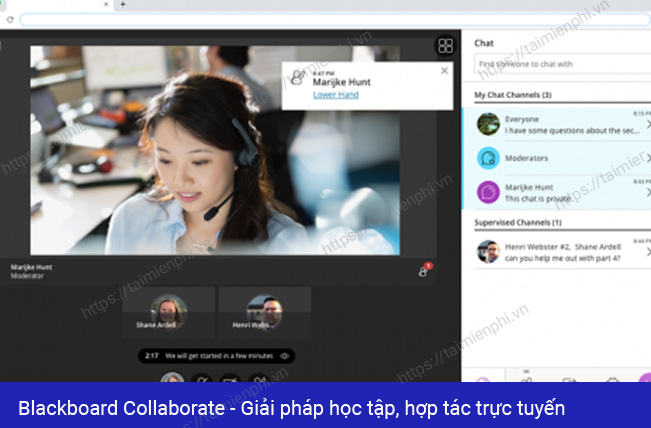Screen dimensions: 651x428
Task: Click raised hand icon in notification
Action: tap(297, 77)
